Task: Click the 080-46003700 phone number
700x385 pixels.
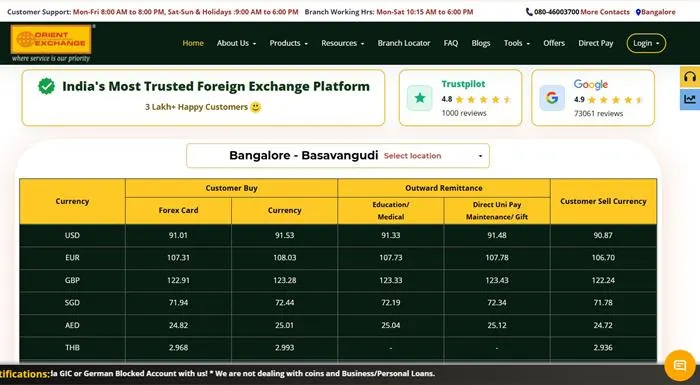Action: pyautogui.click(x=556, y=12)
